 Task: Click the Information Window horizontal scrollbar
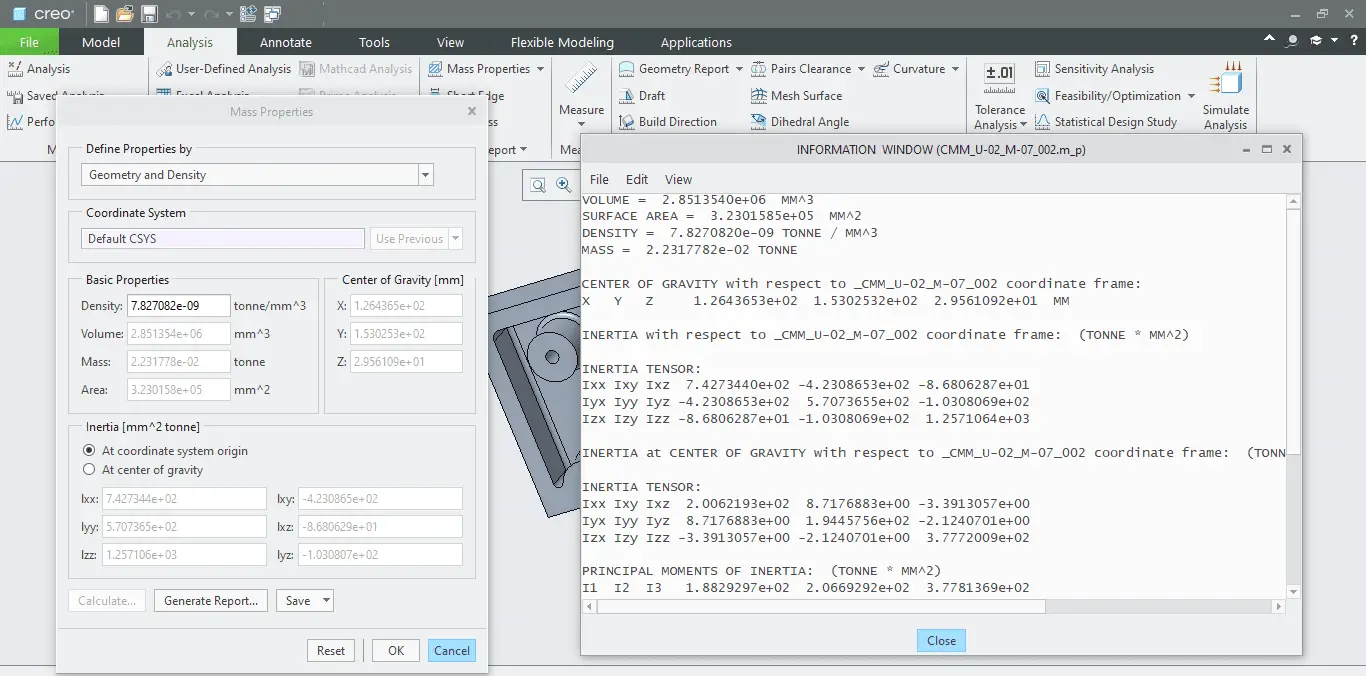coord(822,607)
